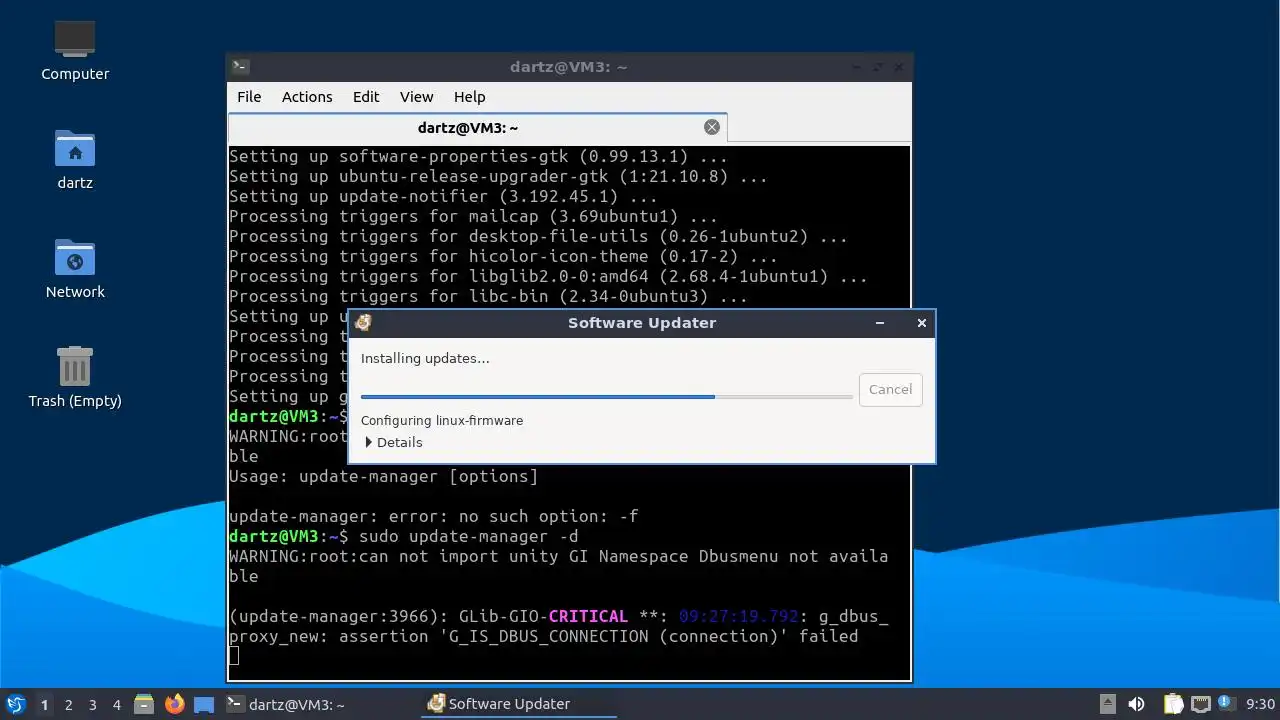The height and width of the screenshot is (720, 1280).
Task: Open the terminal View menu
Action: pyautogui.click(x=417, y=97)
